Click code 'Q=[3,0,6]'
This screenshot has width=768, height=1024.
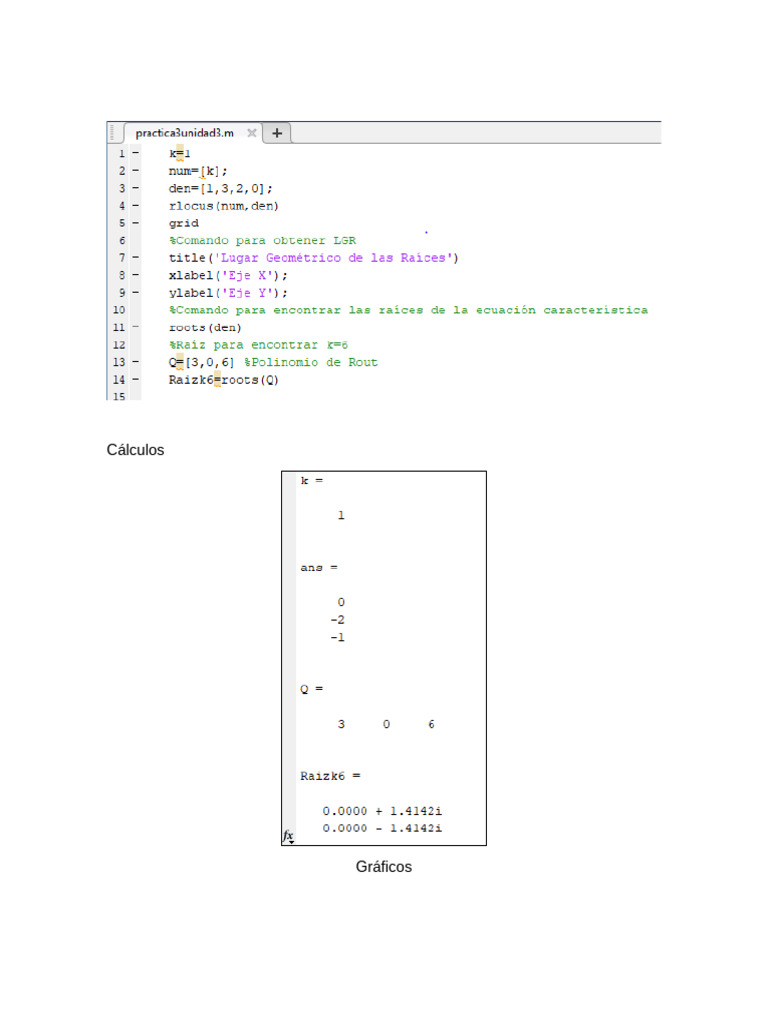[x=201, y=362]
